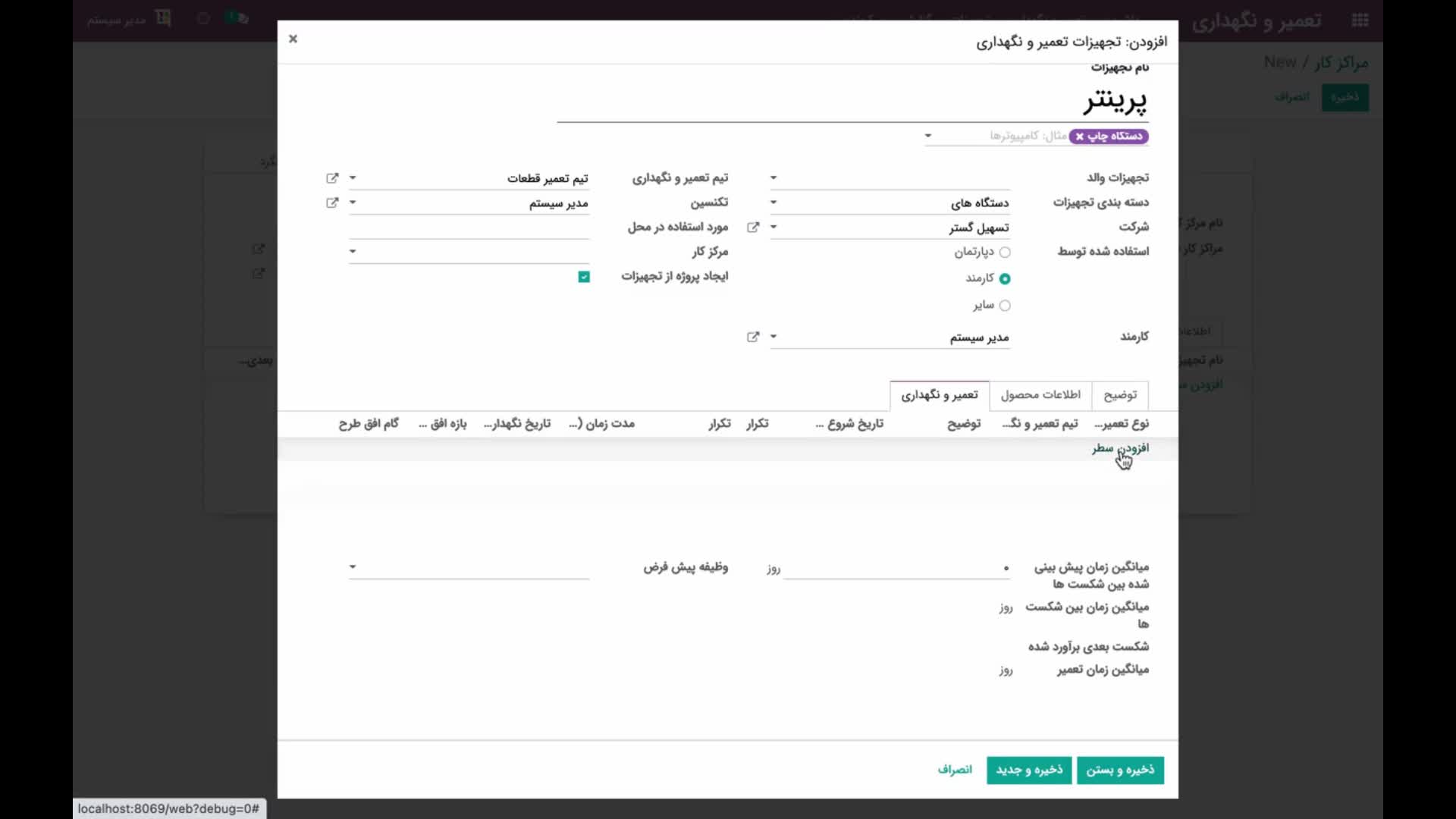The image size is (1456, 819).
Task: Open external link for company تسهیل گستر
Action: point(753,227)
